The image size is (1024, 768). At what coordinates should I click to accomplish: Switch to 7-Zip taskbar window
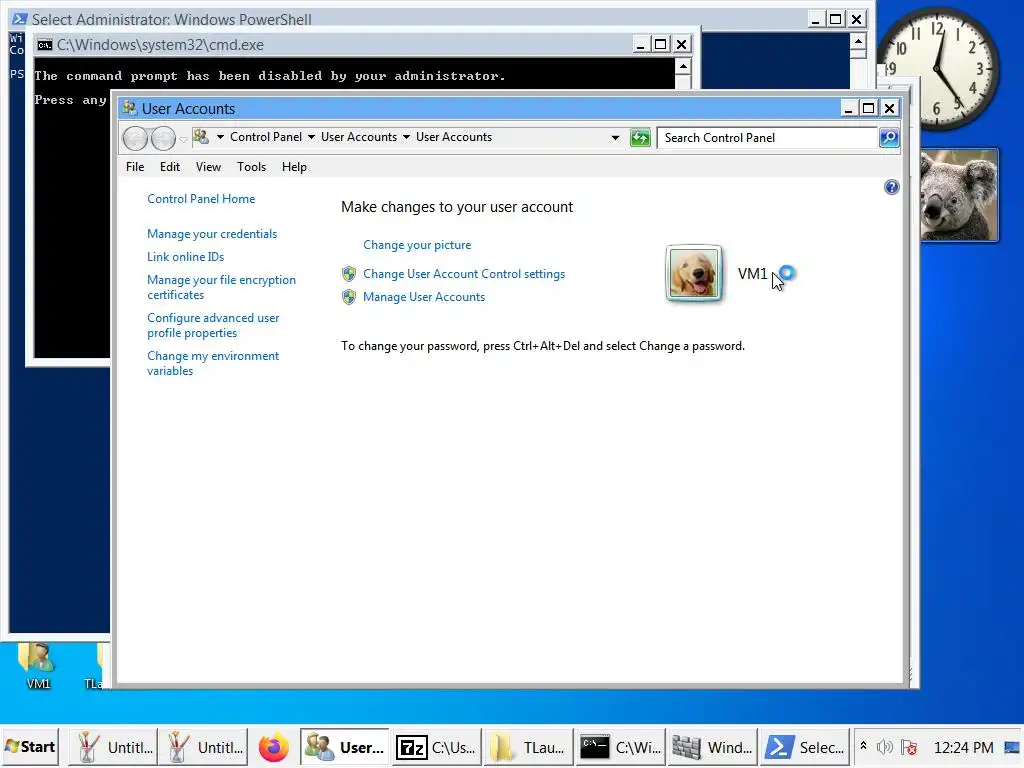[437, 747]
